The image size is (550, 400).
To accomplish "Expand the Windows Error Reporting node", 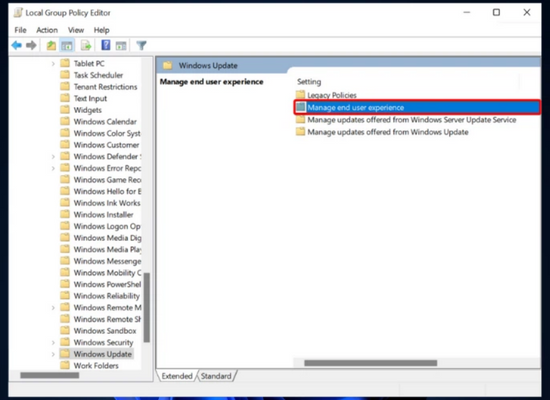I will click(53, 168).
